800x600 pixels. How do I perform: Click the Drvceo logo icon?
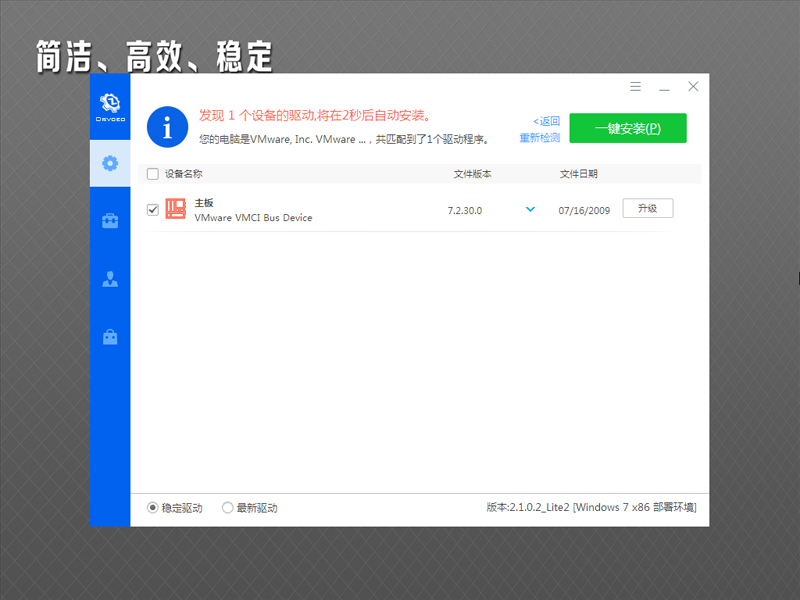click(x=110, y=107)
